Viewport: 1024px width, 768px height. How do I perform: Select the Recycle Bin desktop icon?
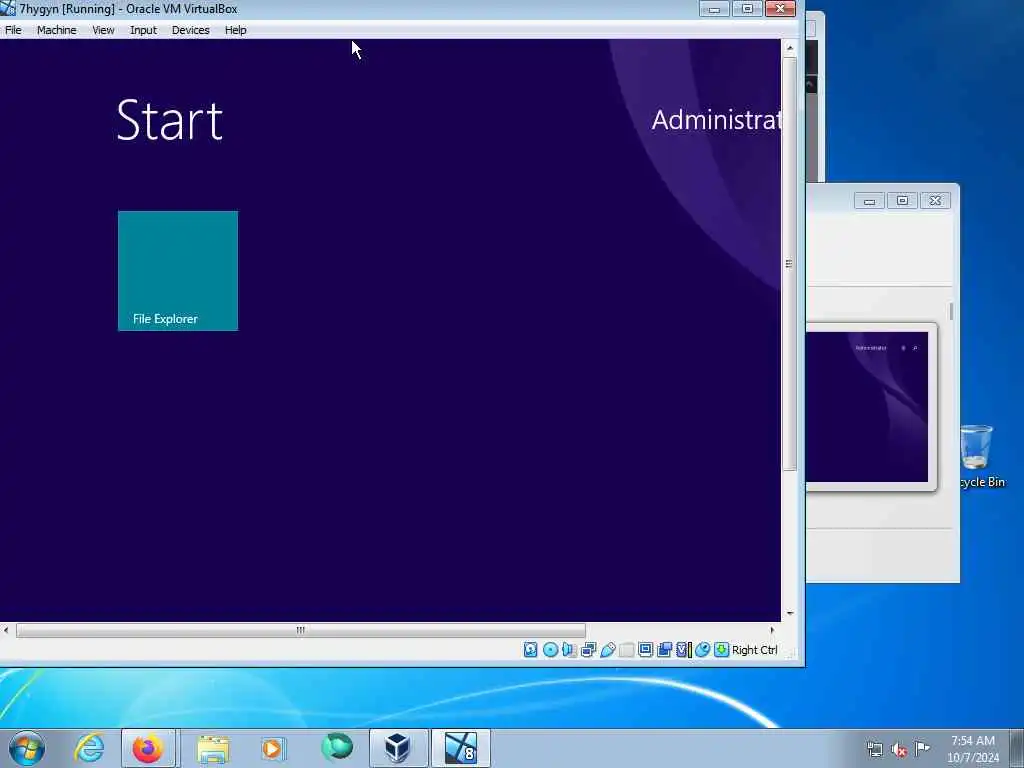pos(982,456)
